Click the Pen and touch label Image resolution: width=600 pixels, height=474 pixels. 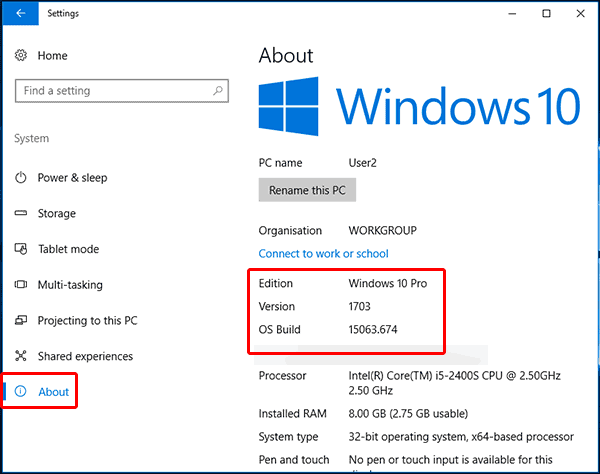[294, 459]
